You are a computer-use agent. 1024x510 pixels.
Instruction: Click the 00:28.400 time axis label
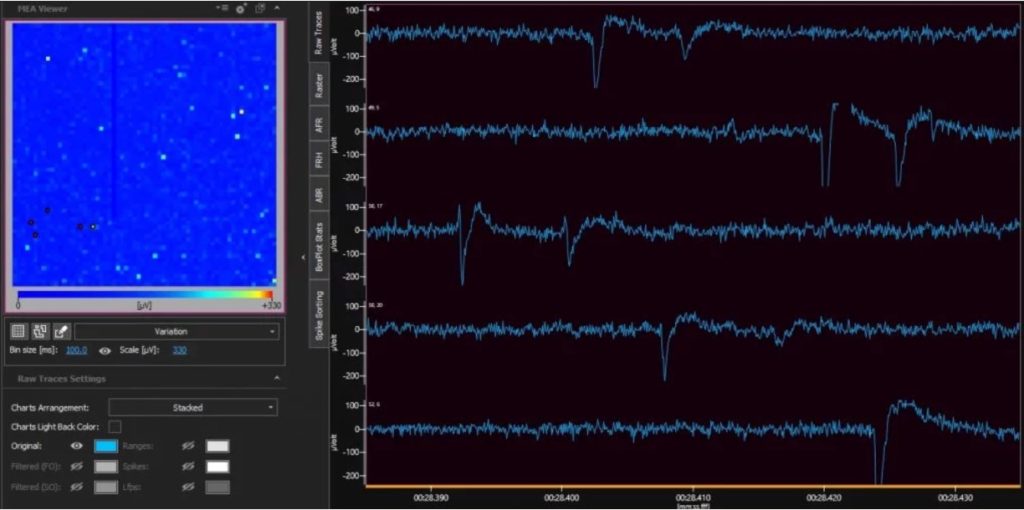point(562,498)
